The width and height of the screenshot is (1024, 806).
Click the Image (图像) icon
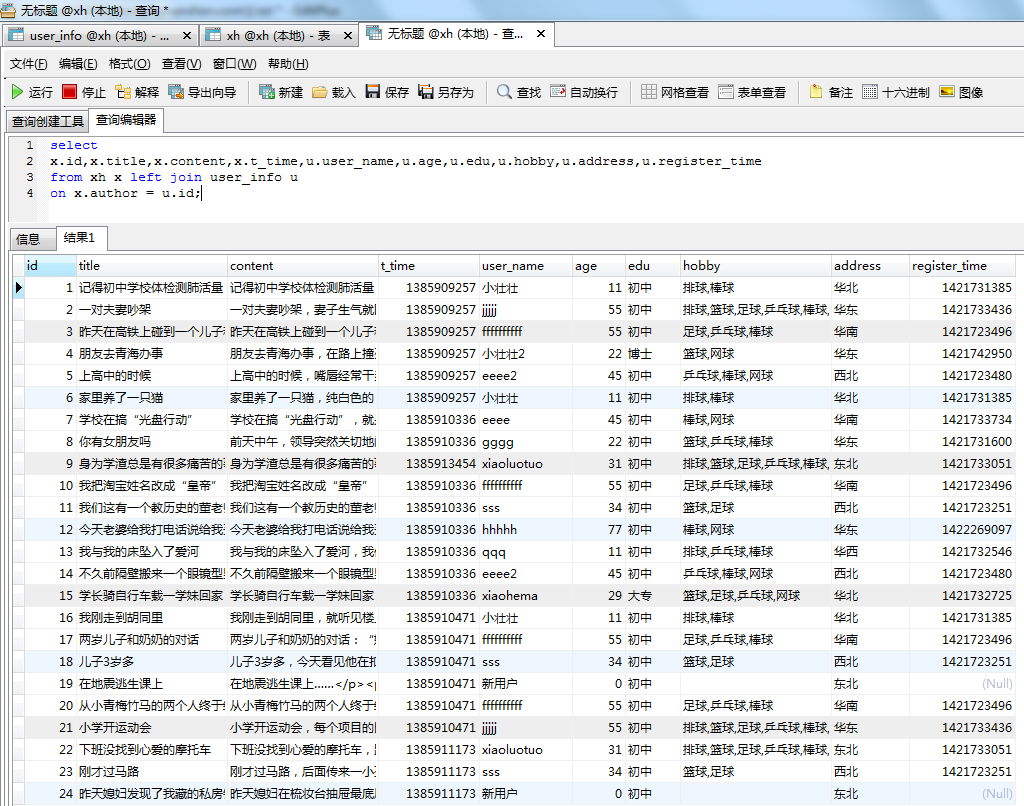(x=947, y=92)
